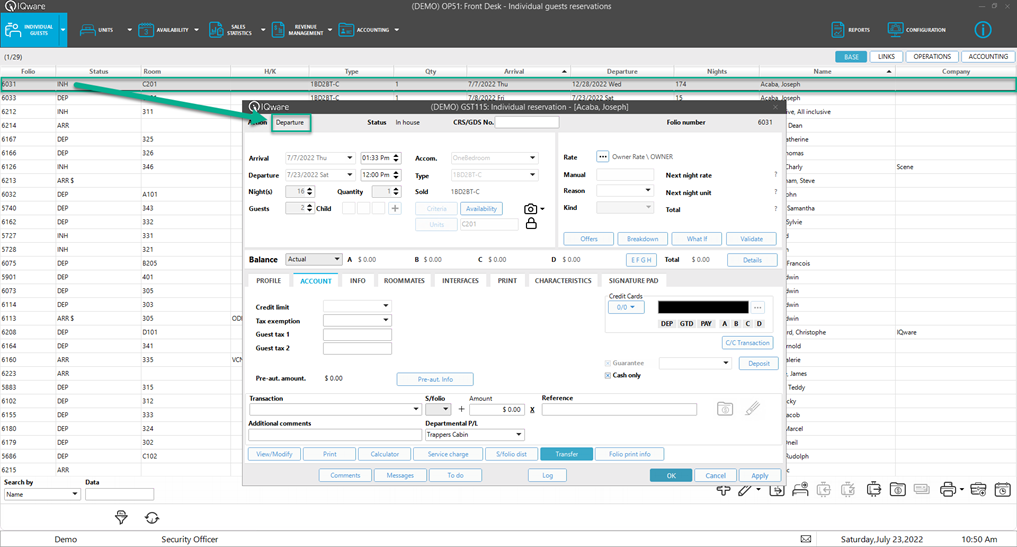Switch to the SIGNATURE PAD tab
This screenshot has height=547, width=1017.
click(x=633, y=281)
